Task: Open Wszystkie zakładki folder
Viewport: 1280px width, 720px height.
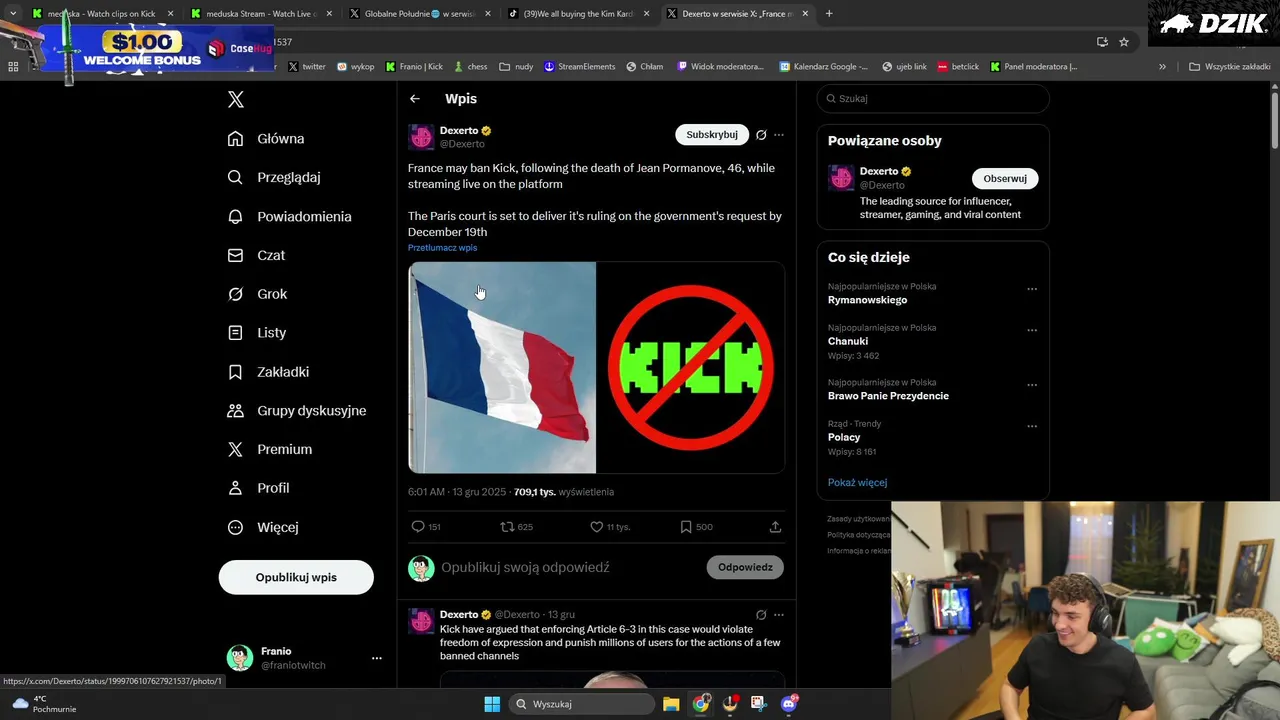Action: [x=1230, y=67]
